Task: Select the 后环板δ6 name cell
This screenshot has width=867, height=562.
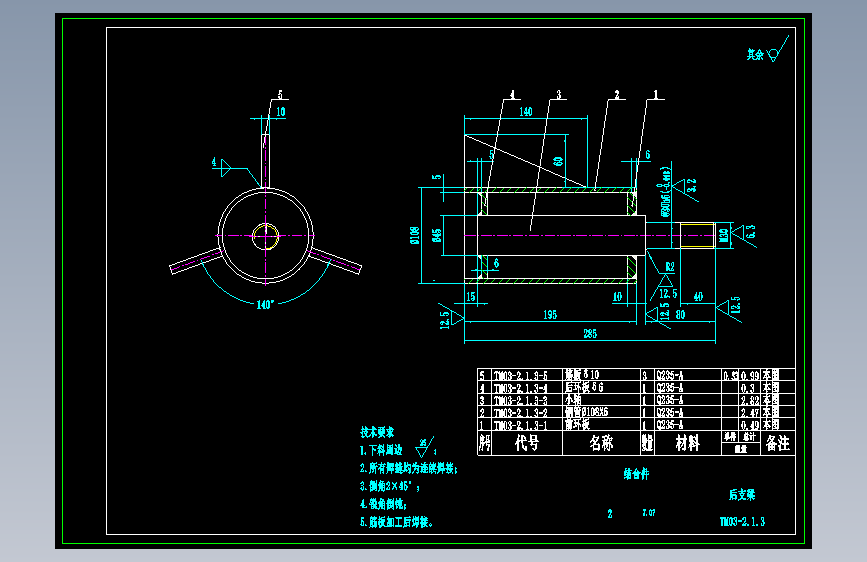Action: (584, 387)
